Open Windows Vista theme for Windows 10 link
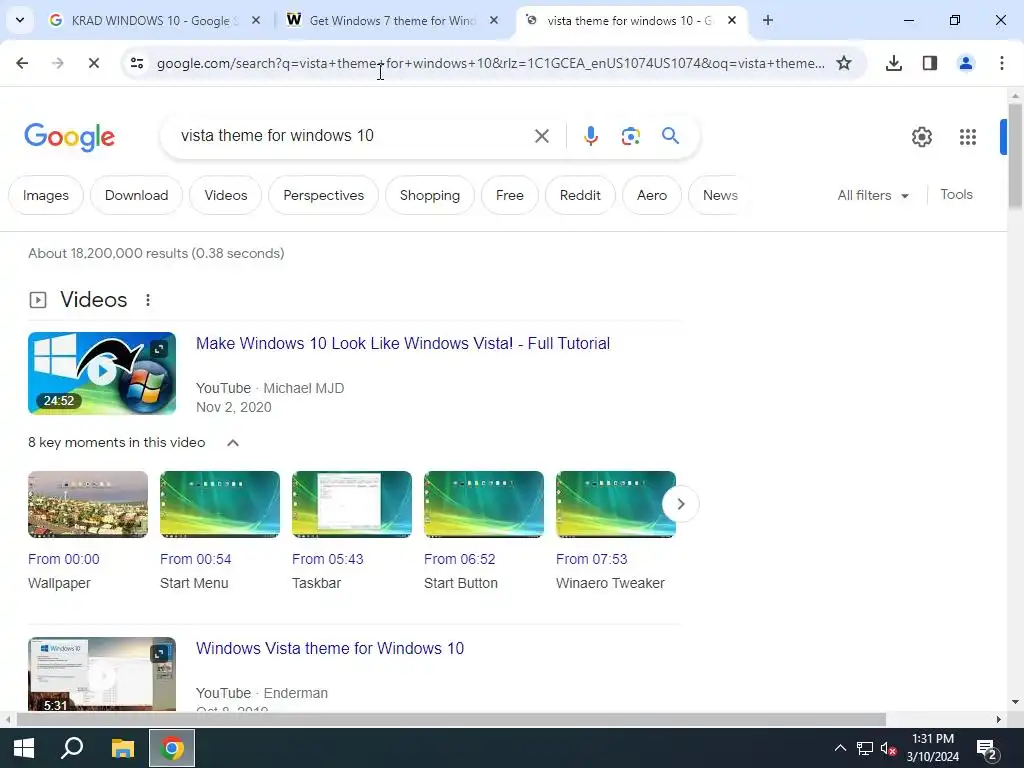 [330, 648]
